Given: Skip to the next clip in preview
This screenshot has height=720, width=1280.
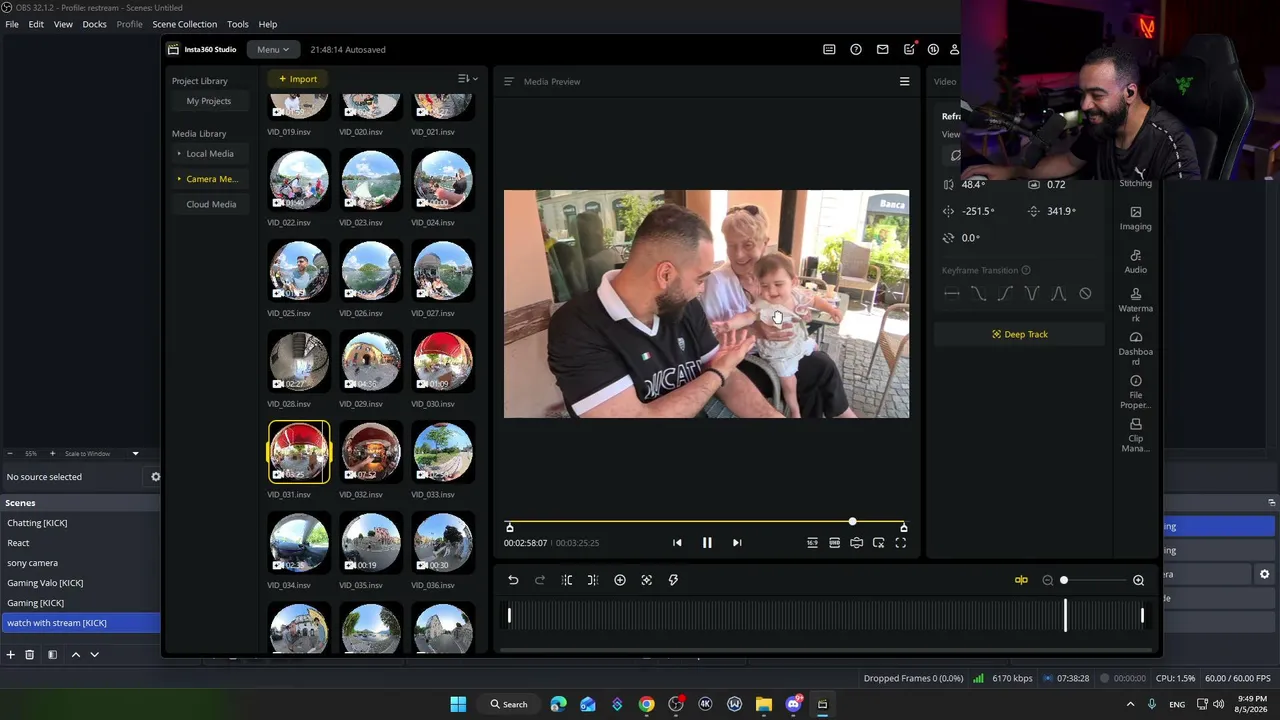Looking at the screenshot, I should pos(737,543).
